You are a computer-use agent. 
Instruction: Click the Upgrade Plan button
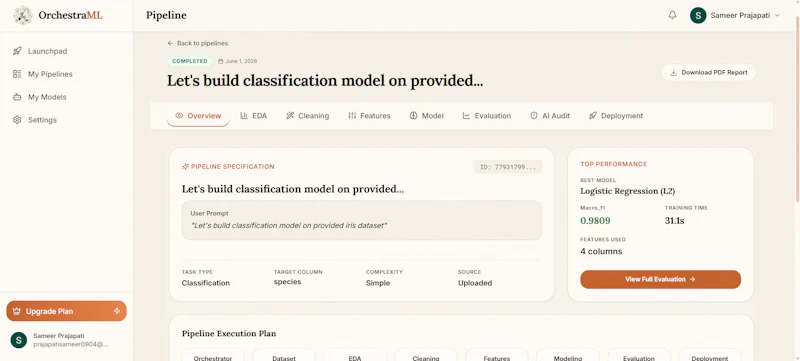tap(66, 311)
